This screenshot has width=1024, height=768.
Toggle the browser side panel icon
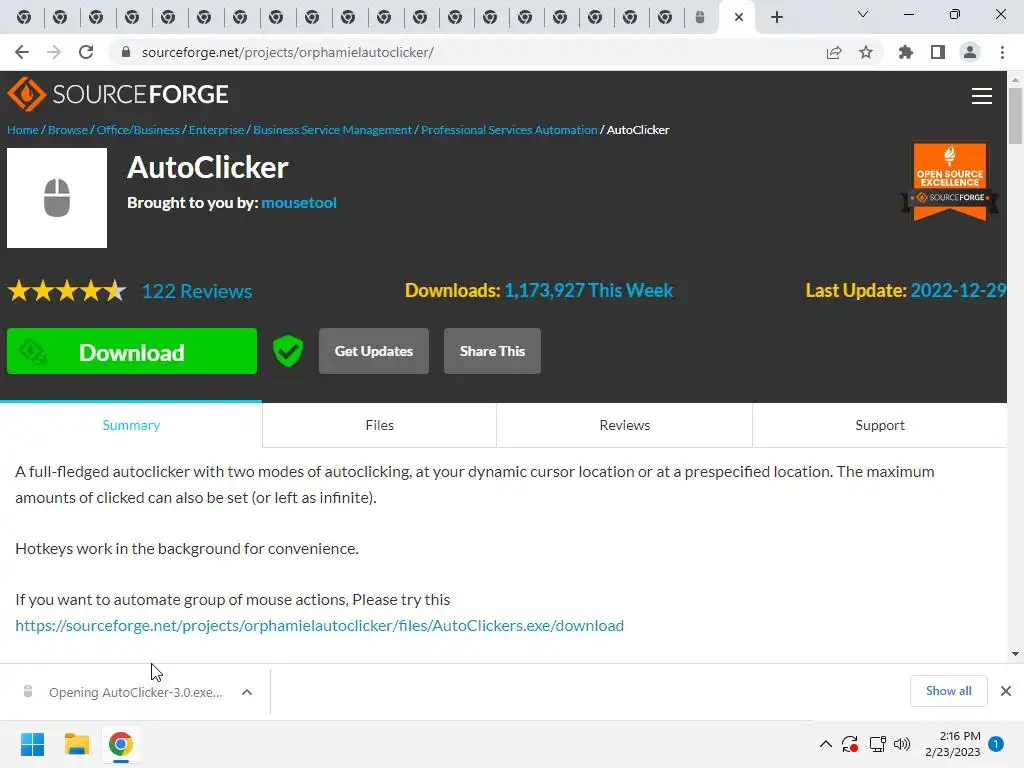pos(938,52)
